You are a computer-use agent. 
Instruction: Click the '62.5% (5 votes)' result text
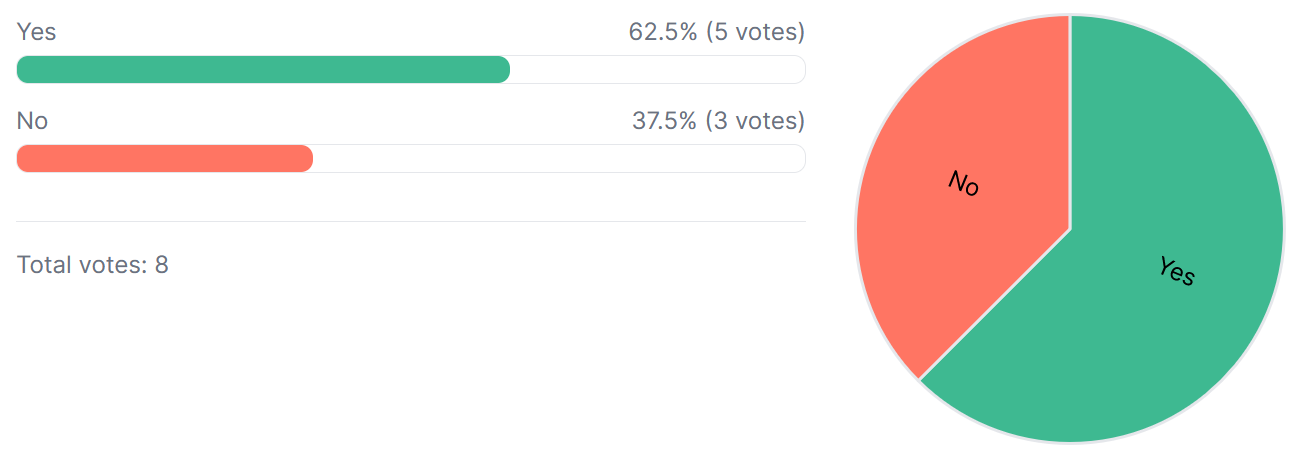(716, 32)
